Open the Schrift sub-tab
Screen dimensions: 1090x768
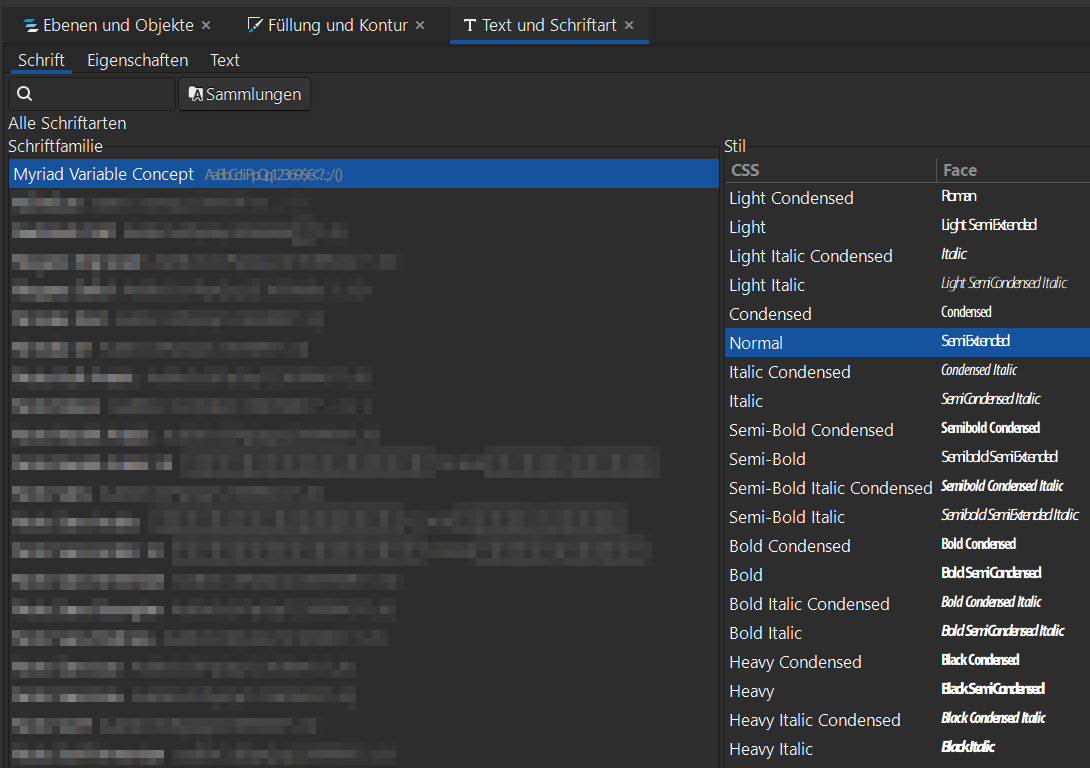[x=41, y=60]
